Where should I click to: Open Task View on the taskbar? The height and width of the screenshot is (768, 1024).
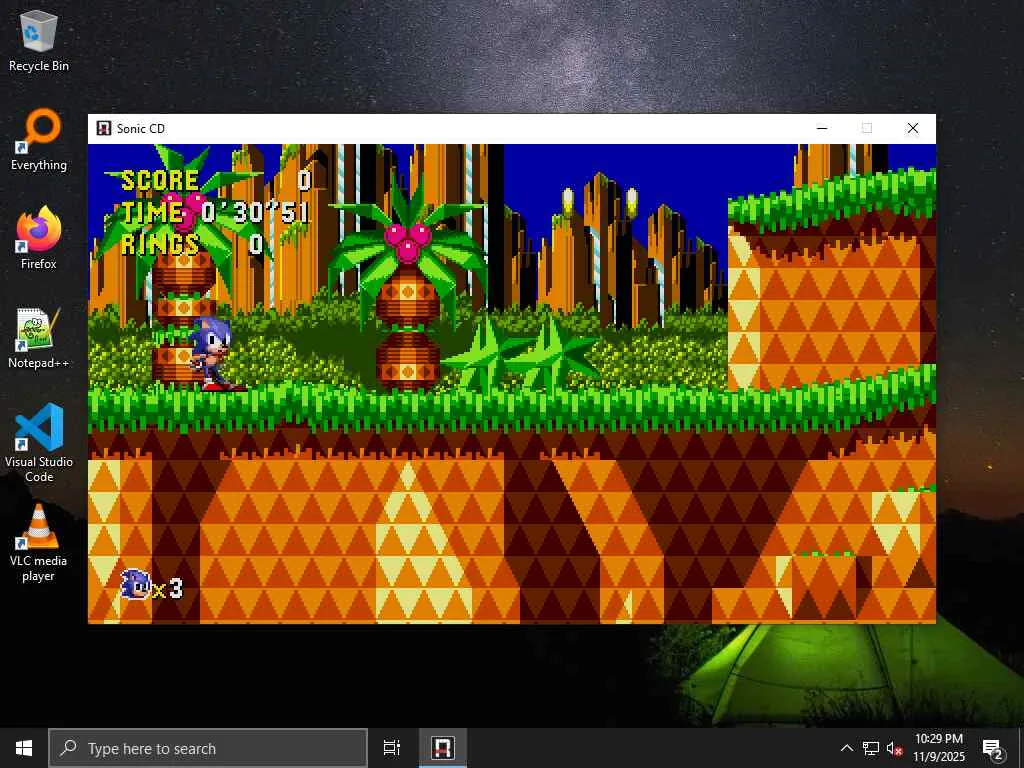[x=392, y=748]
